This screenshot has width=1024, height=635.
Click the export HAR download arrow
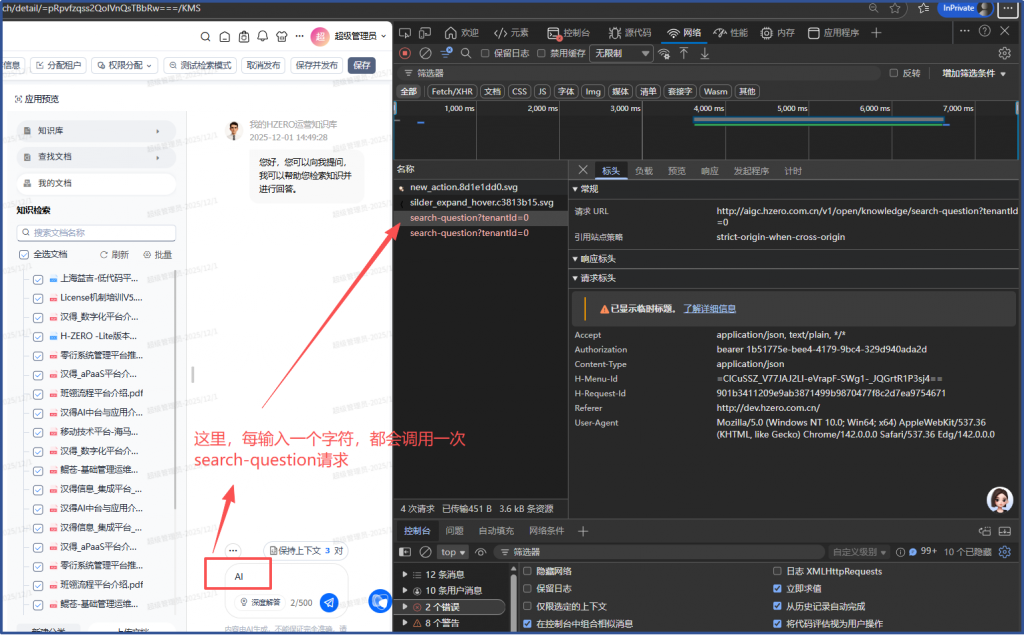tap(705, 53)
